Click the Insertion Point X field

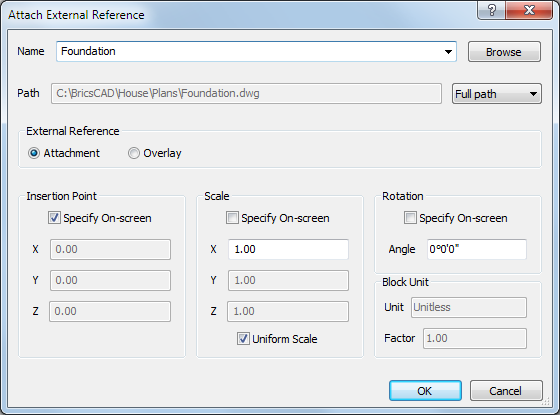click(110, 249)
